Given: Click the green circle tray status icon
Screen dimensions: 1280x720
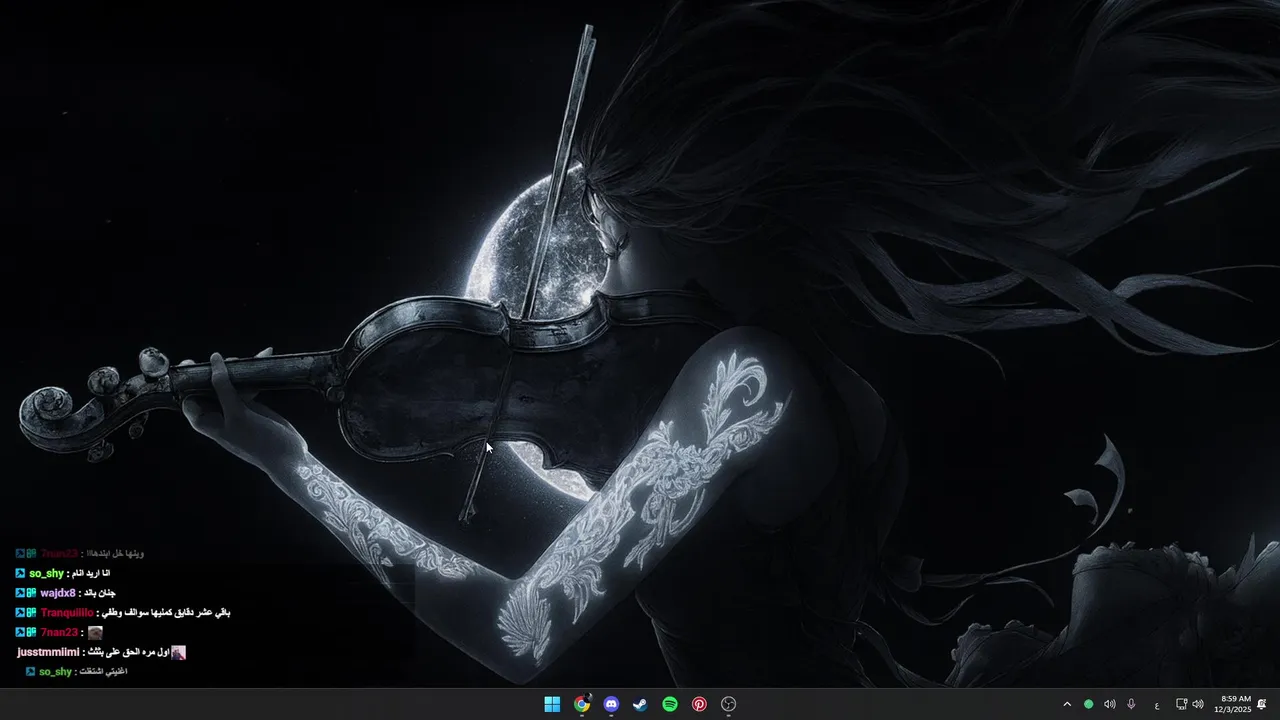Looking at the screenshot, I should coord(1088,704).
